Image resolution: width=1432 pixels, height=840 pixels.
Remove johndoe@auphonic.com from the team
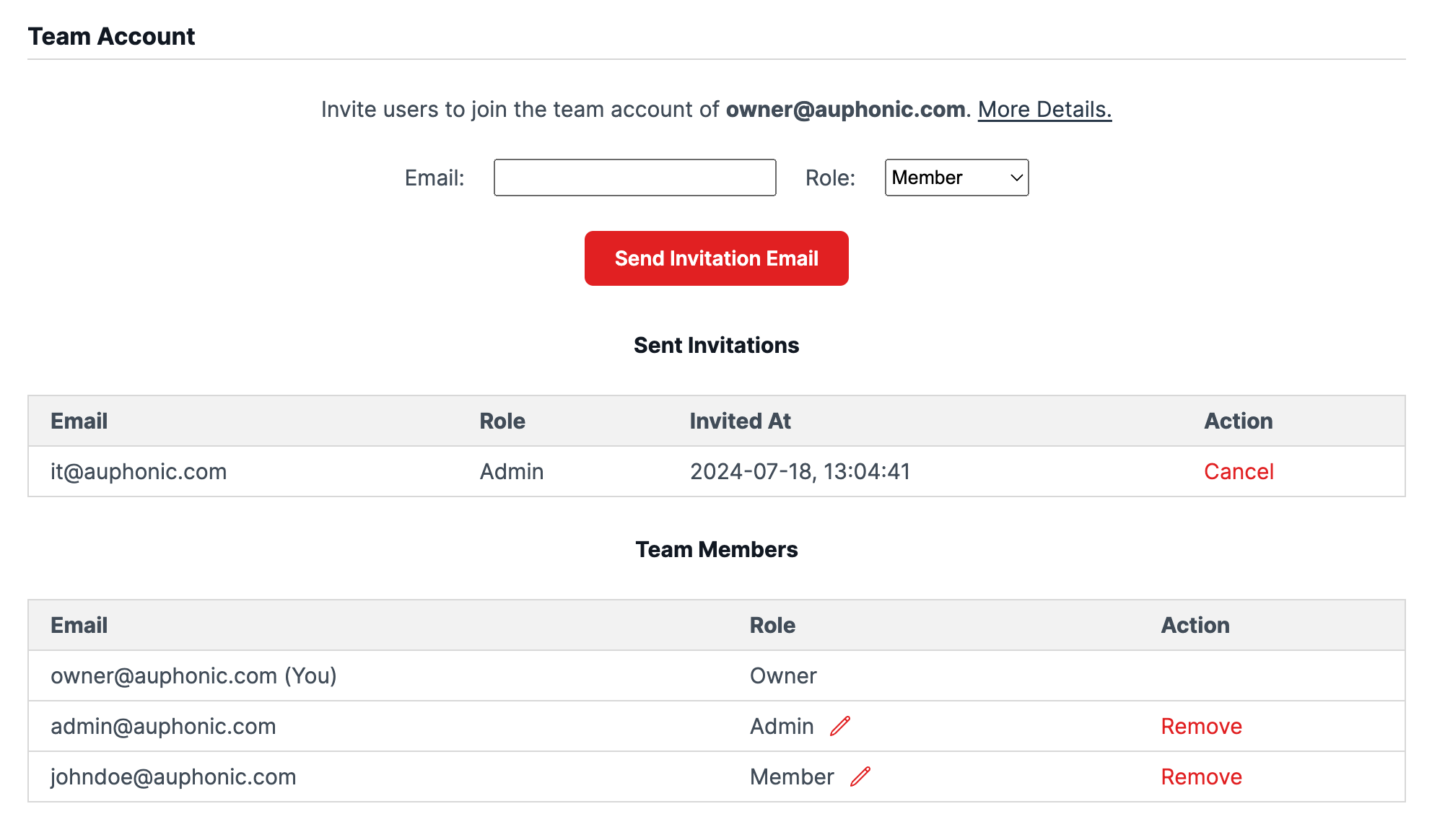1201,776
